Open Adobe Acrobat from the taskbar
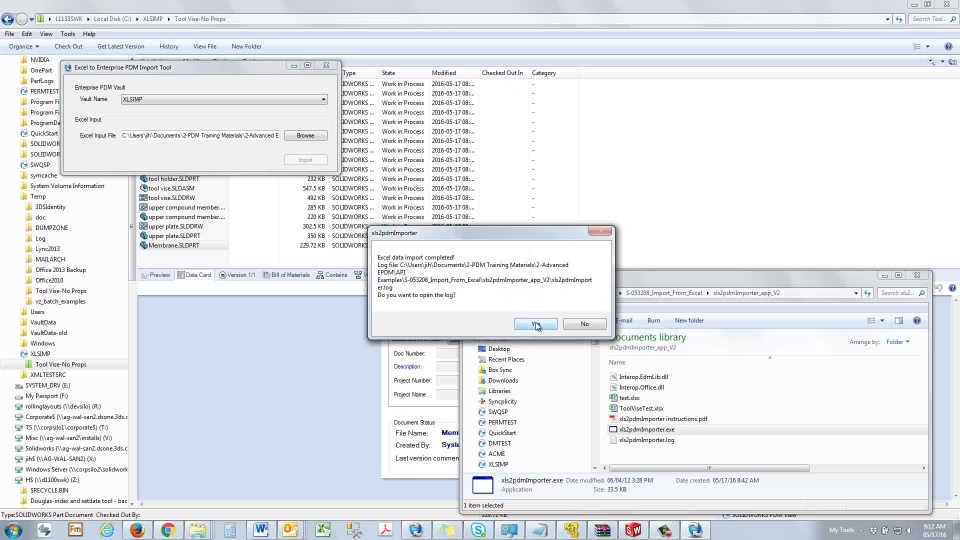 [385, 530]
